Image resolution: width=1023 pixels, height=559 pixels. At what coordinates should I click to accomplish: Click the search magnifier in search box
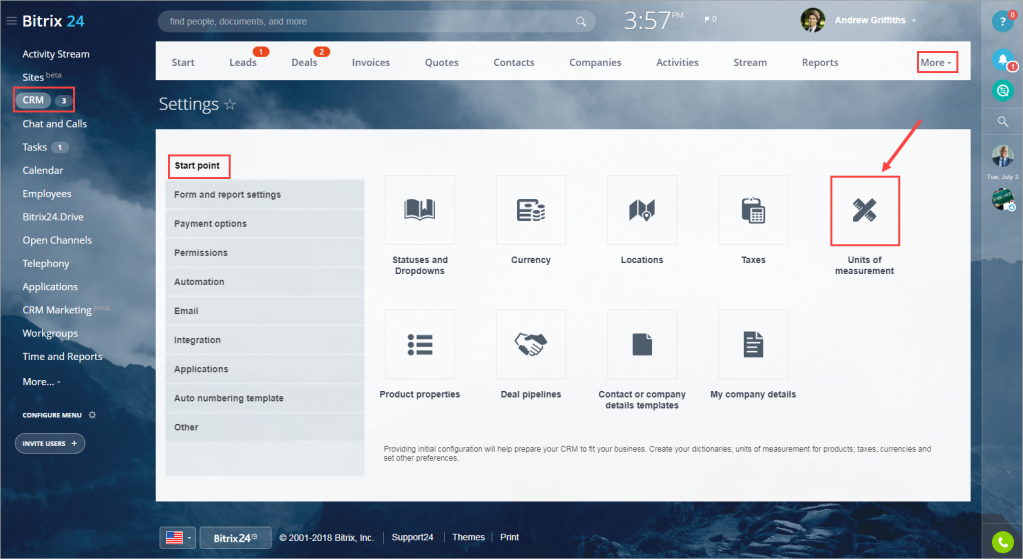pos(581,22)
